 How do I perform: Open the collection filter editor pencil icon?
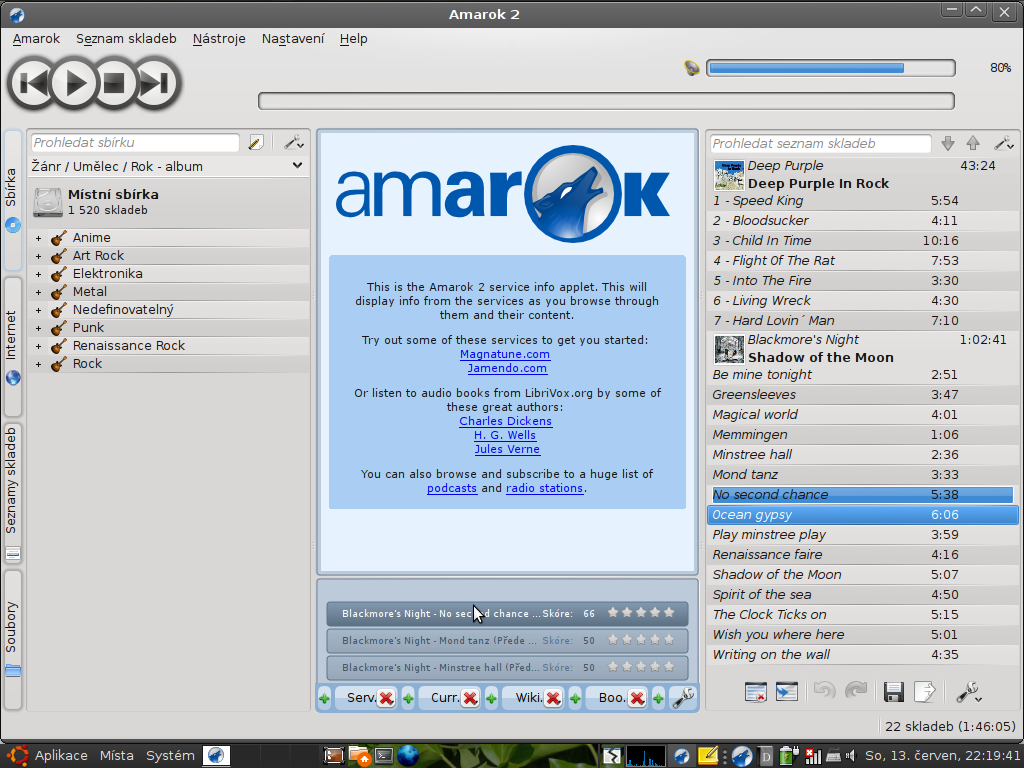256,142
